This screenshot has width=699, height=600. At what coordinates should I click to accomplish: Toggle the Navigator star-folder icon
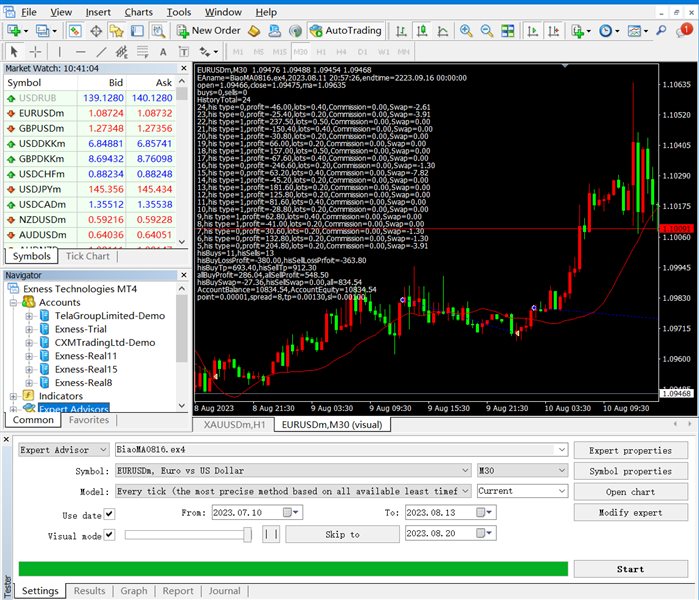click(116, 31)
